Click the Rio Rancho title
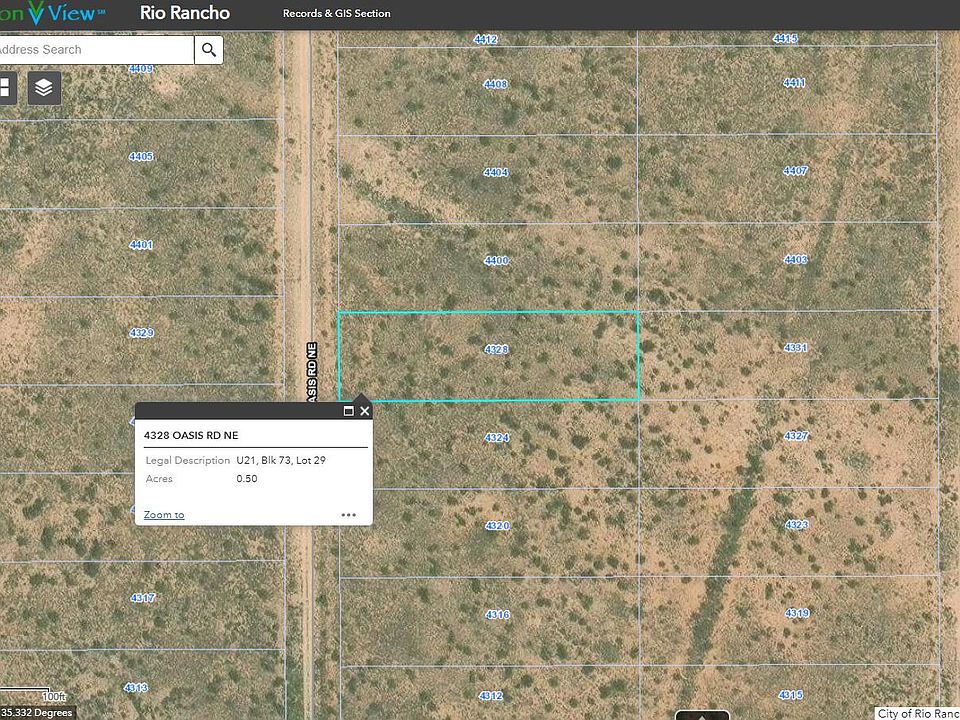This screenshot has width=960, height=720. click(185, 14)
